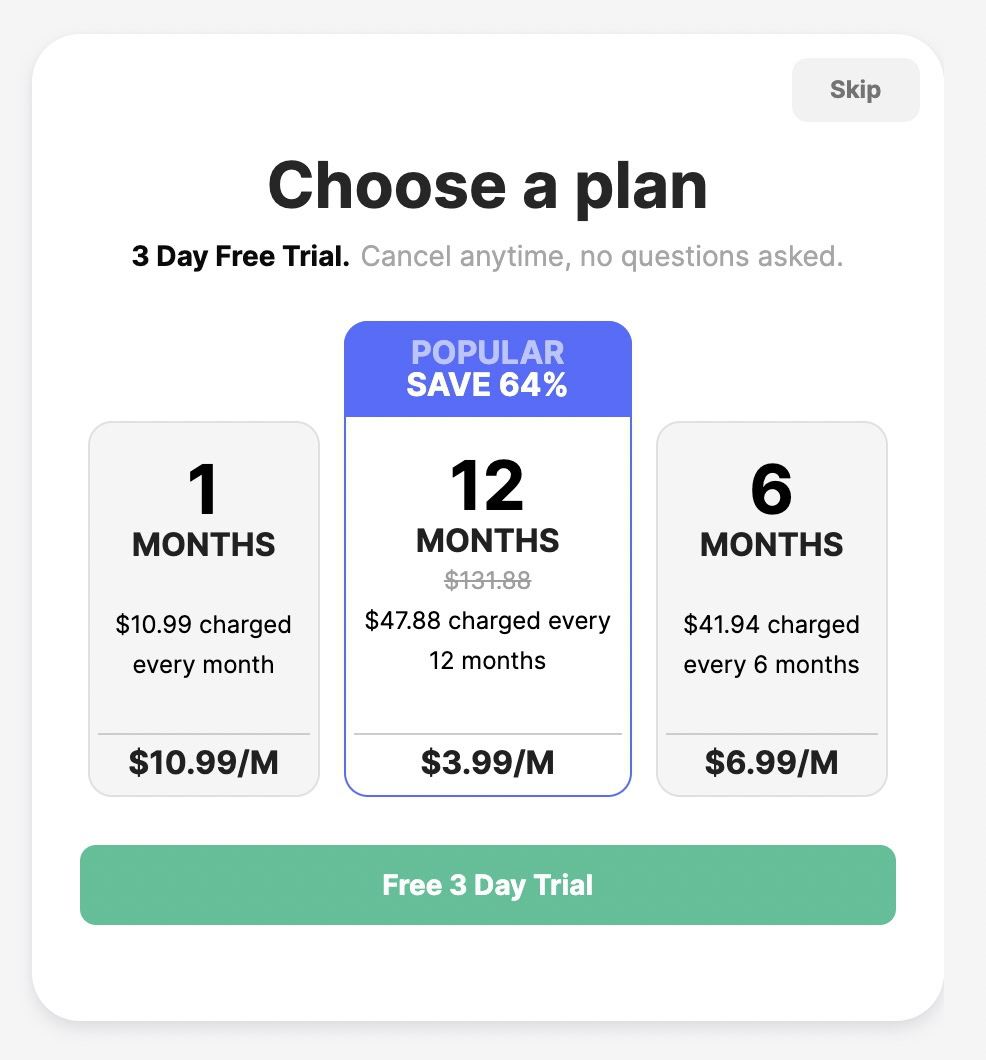Click "$41.94 charged every 6 months" text
This screenshot has width=986, height=1060.
pyautogui.click(x=771, y=645)
